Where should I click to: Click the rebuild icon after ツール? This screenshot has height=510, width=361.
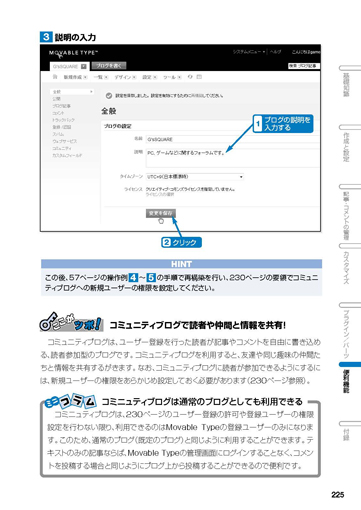click(190, 77)
